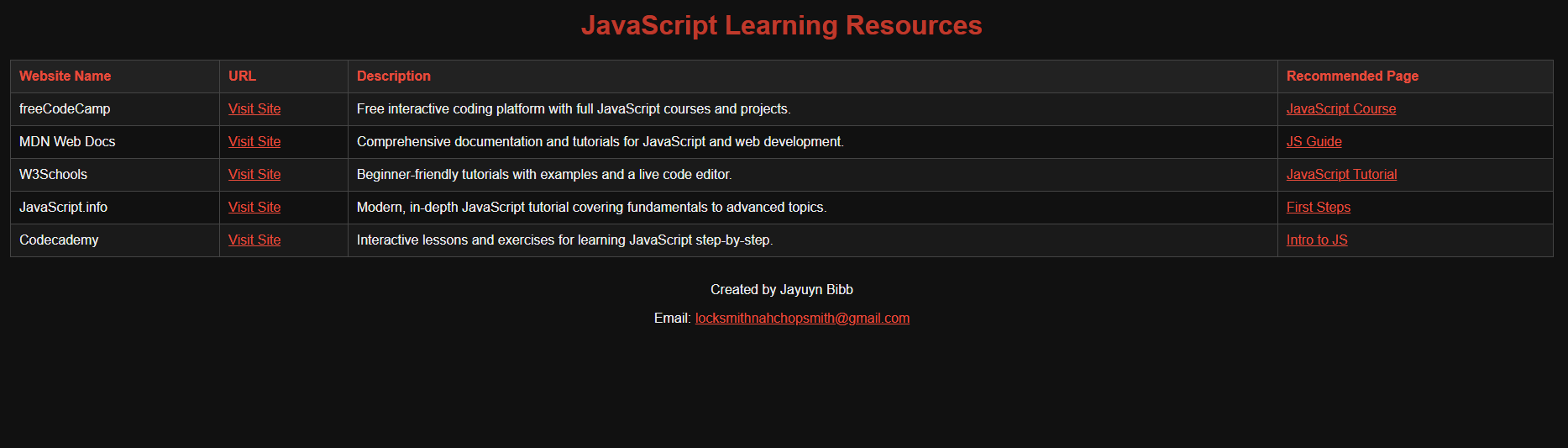
Task: Click the MDN Web Docs name cell
Action: pos(115,142)
